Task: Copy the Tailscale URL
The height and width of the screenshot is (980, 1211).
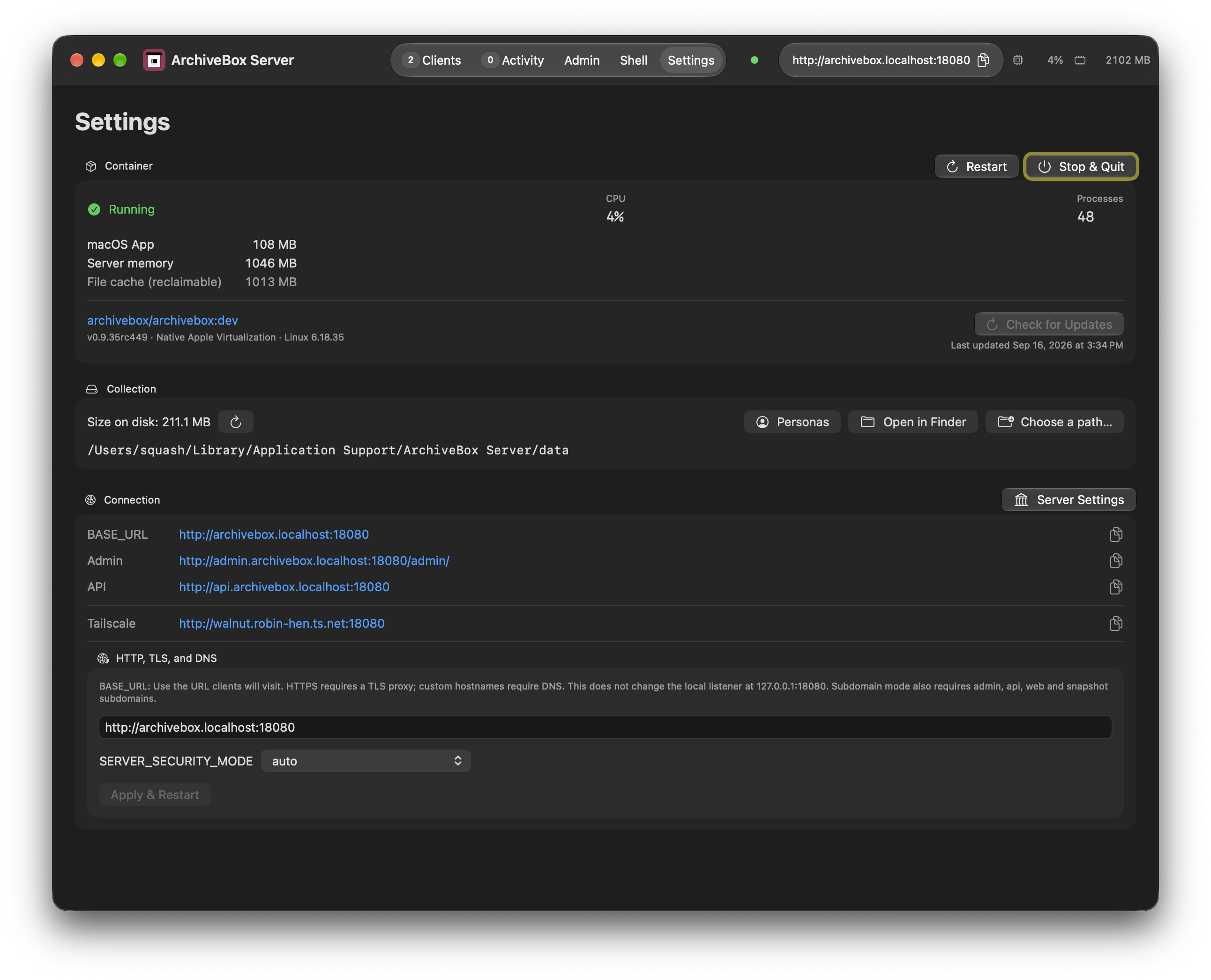Action: coord(1115,623)
